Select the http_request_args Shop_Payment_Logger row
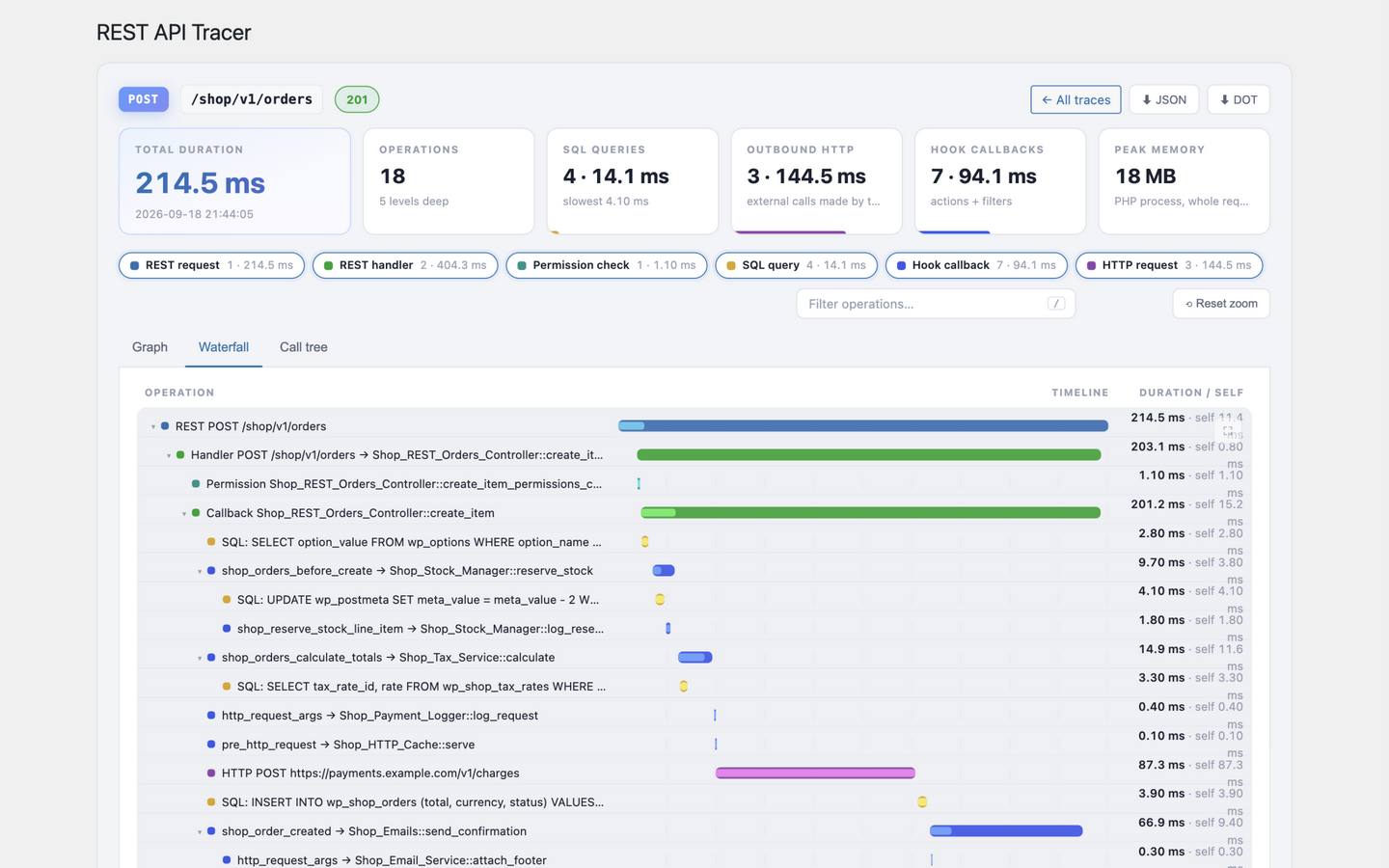The image size is (1389, 868). pos(694,716)
